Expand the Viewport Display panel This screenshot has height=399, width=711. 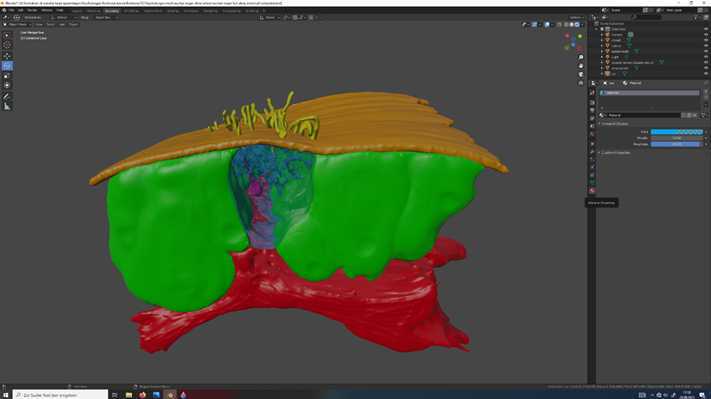(x=614, y=124)
